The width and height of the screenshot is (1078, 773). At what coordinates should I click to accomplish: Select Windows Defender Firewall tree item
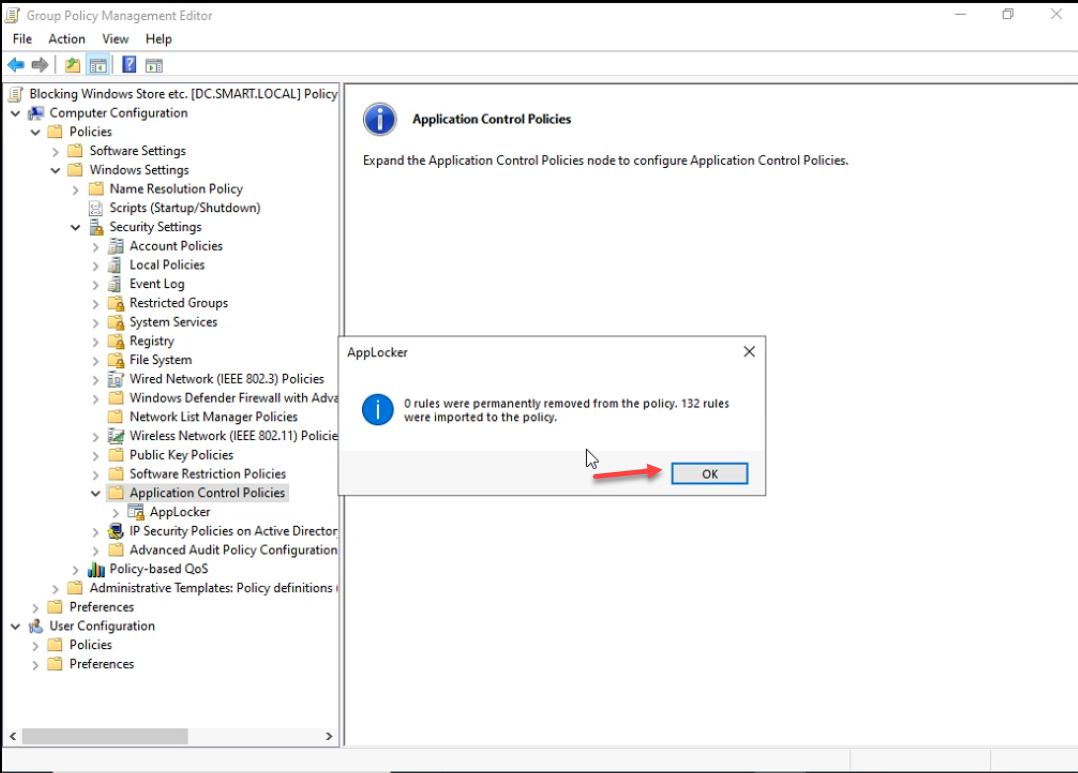[234, 398]
